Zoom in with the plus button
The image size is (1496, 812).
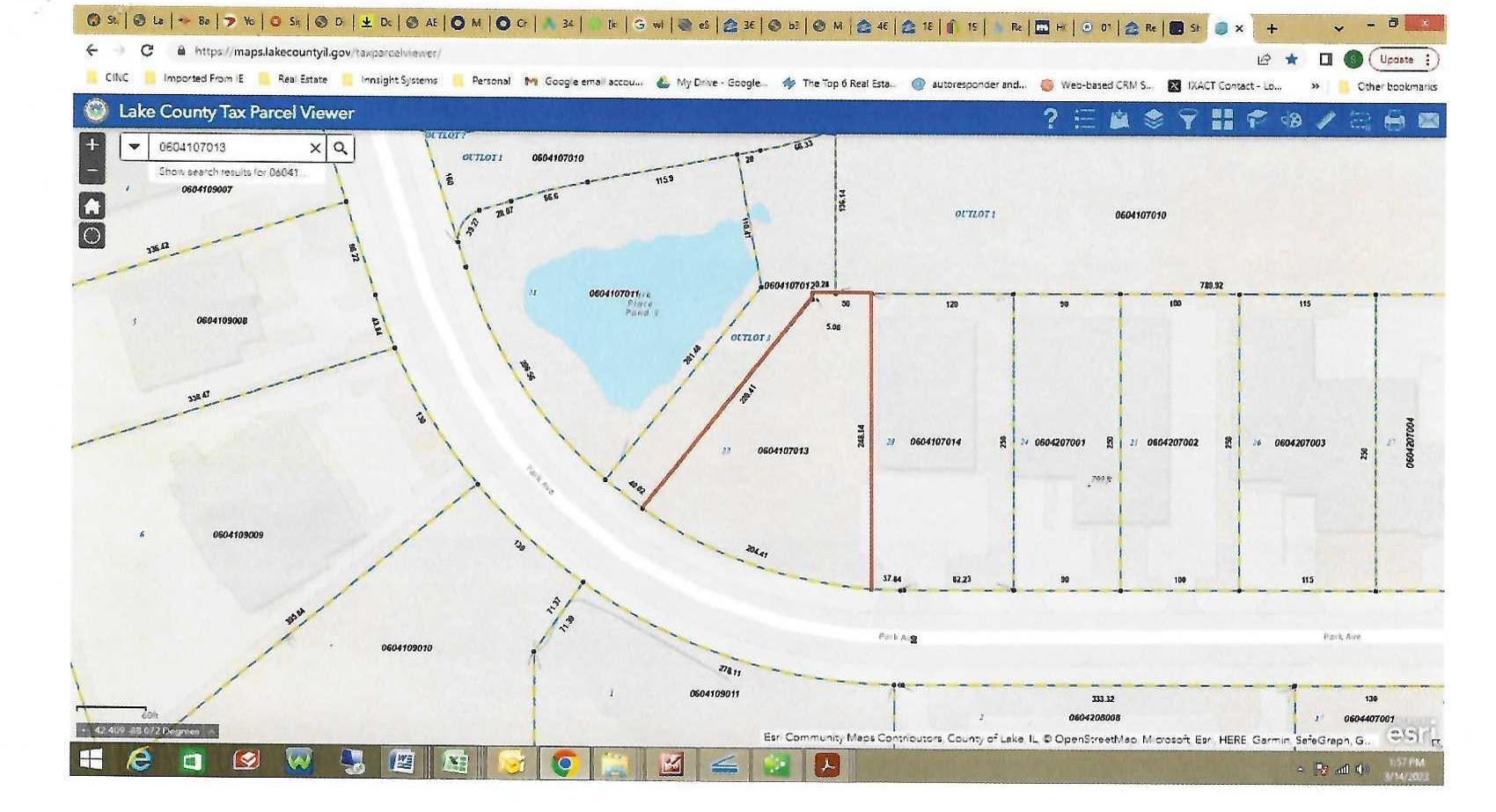click(x=92, y=145)
